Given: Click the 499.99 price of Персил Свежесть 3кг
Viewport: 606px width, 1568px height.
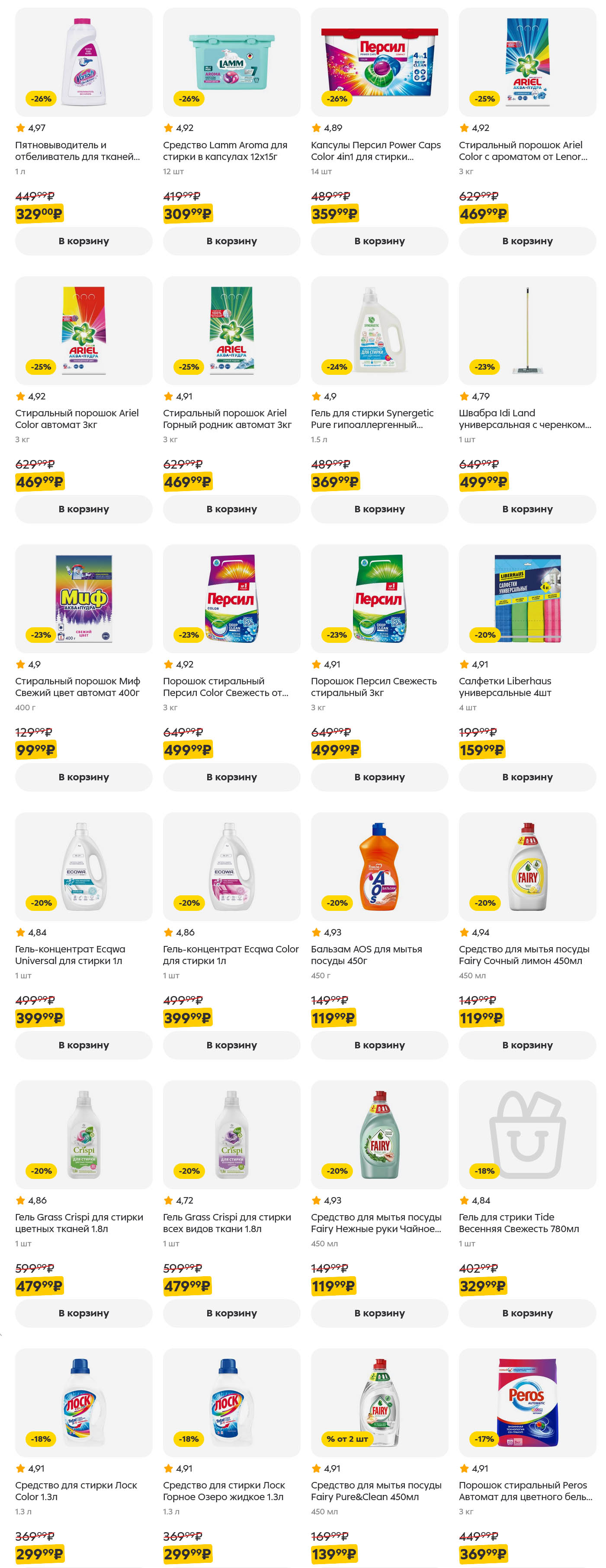Looking at the screenshot, I should [336, 750].
